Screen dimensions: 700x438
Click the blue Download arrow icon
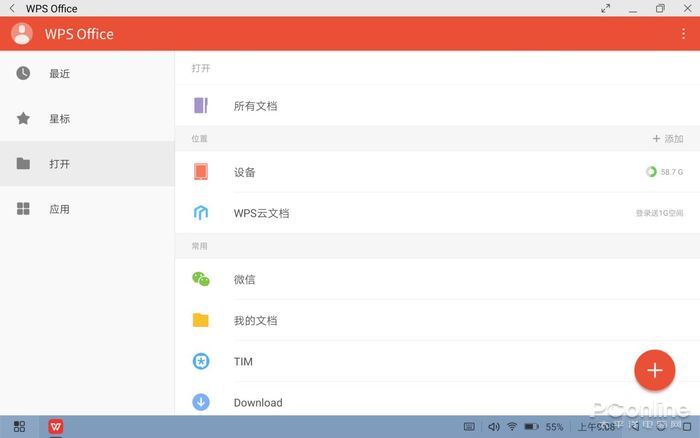[x=201, y=402]
